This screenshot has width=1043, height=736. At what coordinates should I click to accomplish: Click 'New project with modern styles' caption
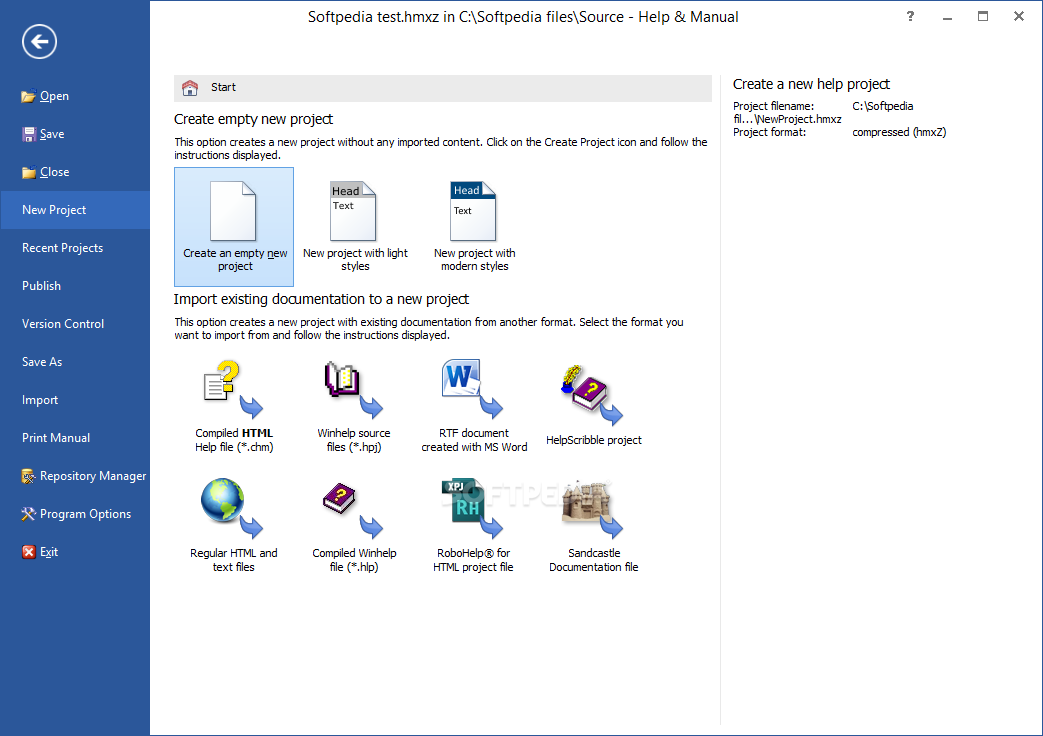[x=475, y=260]
